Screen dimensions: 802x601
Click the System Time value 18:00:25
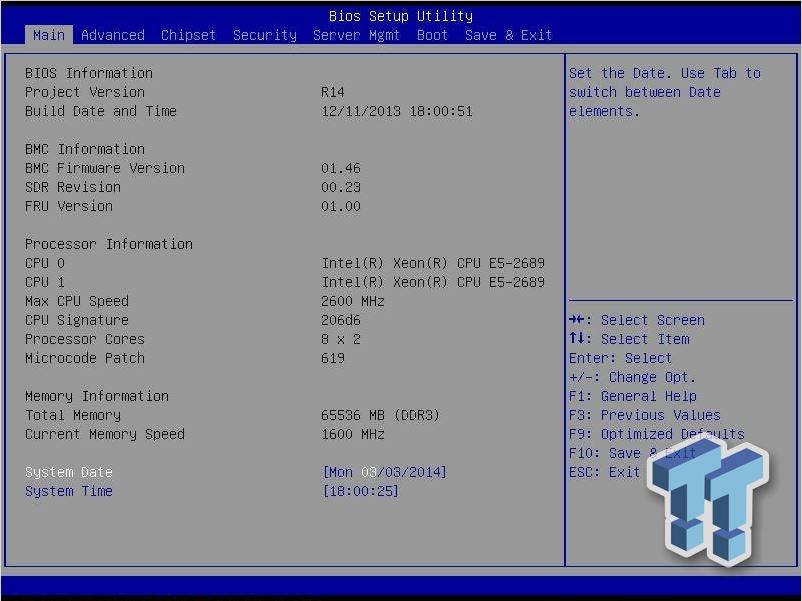[360, 491]
